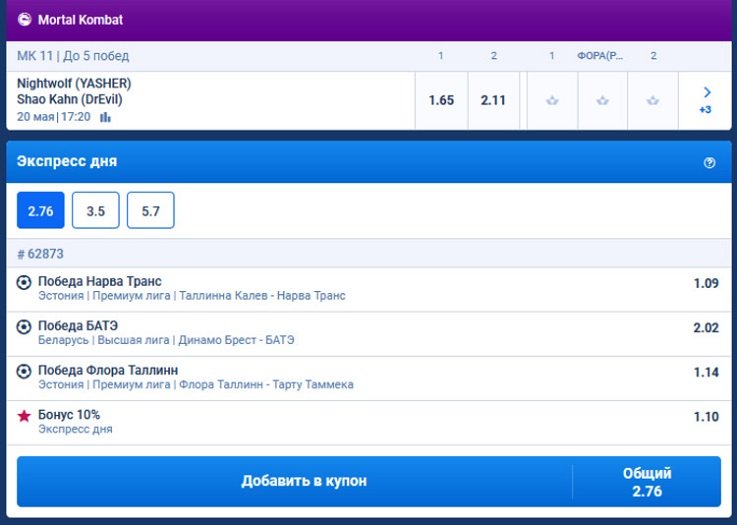Screen dimensions: 737x525
Task: Bet on Nightwolf at odds 1.65
Action: pyautogui.click(x=441, y=101)
